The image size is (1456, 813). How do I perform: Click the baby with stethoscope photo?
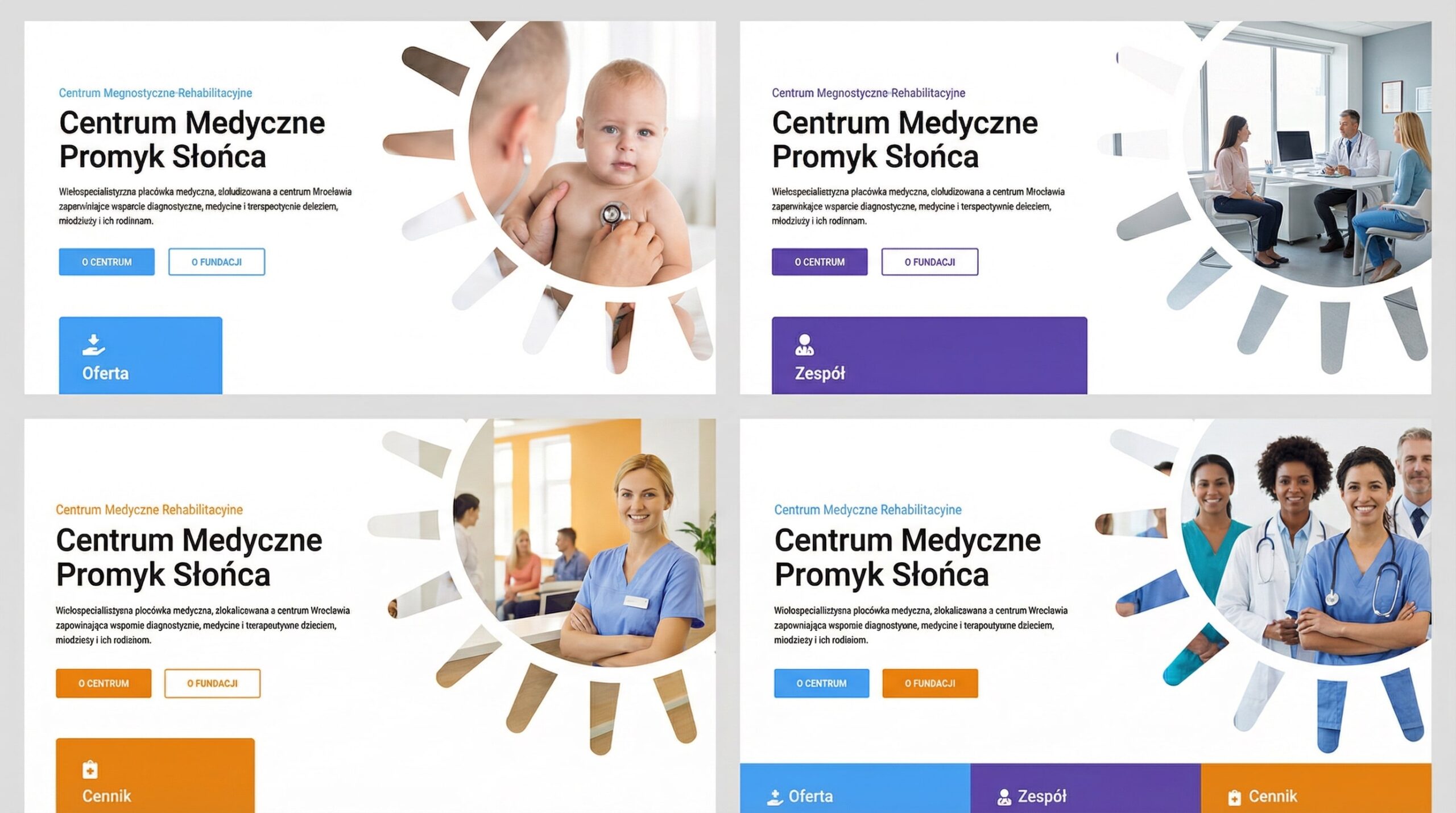pos(591,154)
